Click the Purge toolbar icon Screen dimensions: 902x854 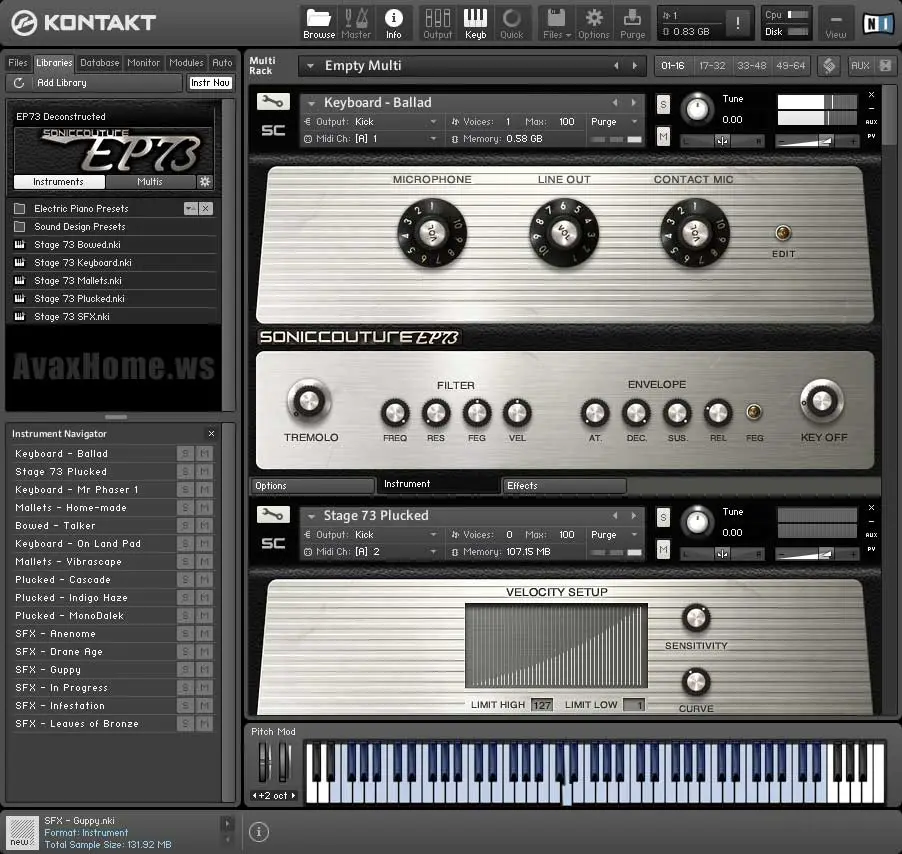[632, 24]
